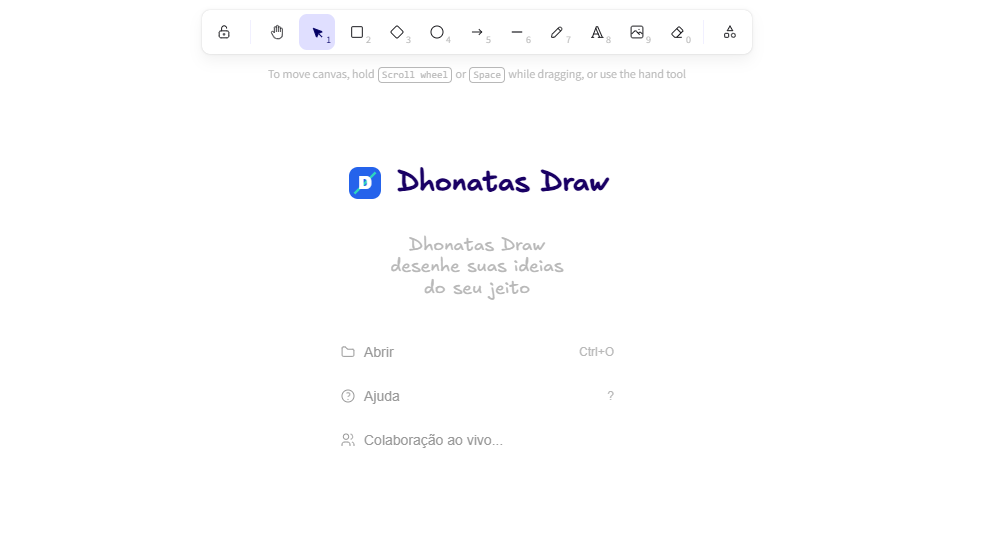Pick the freehand Pencil tool
The width and height of the screenshot is (984, 546).
pyautogui.click(x=558, y=32)
